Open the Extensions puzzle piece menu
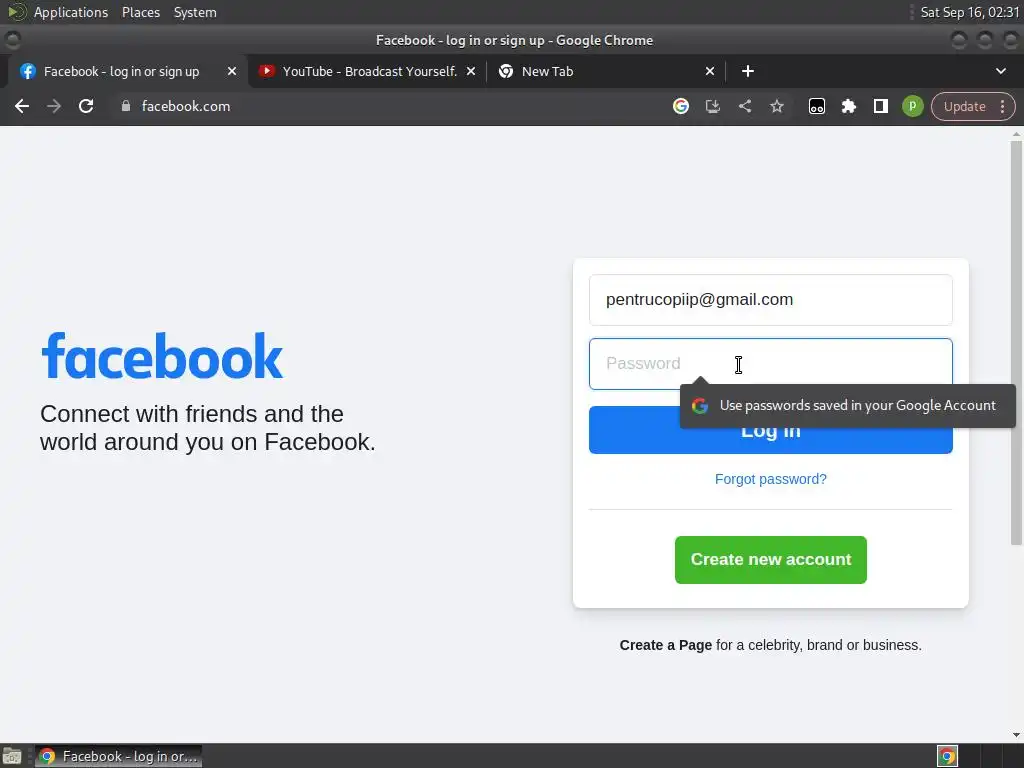Viewport: 1024px width, 768px height. (x=848, y=106)
